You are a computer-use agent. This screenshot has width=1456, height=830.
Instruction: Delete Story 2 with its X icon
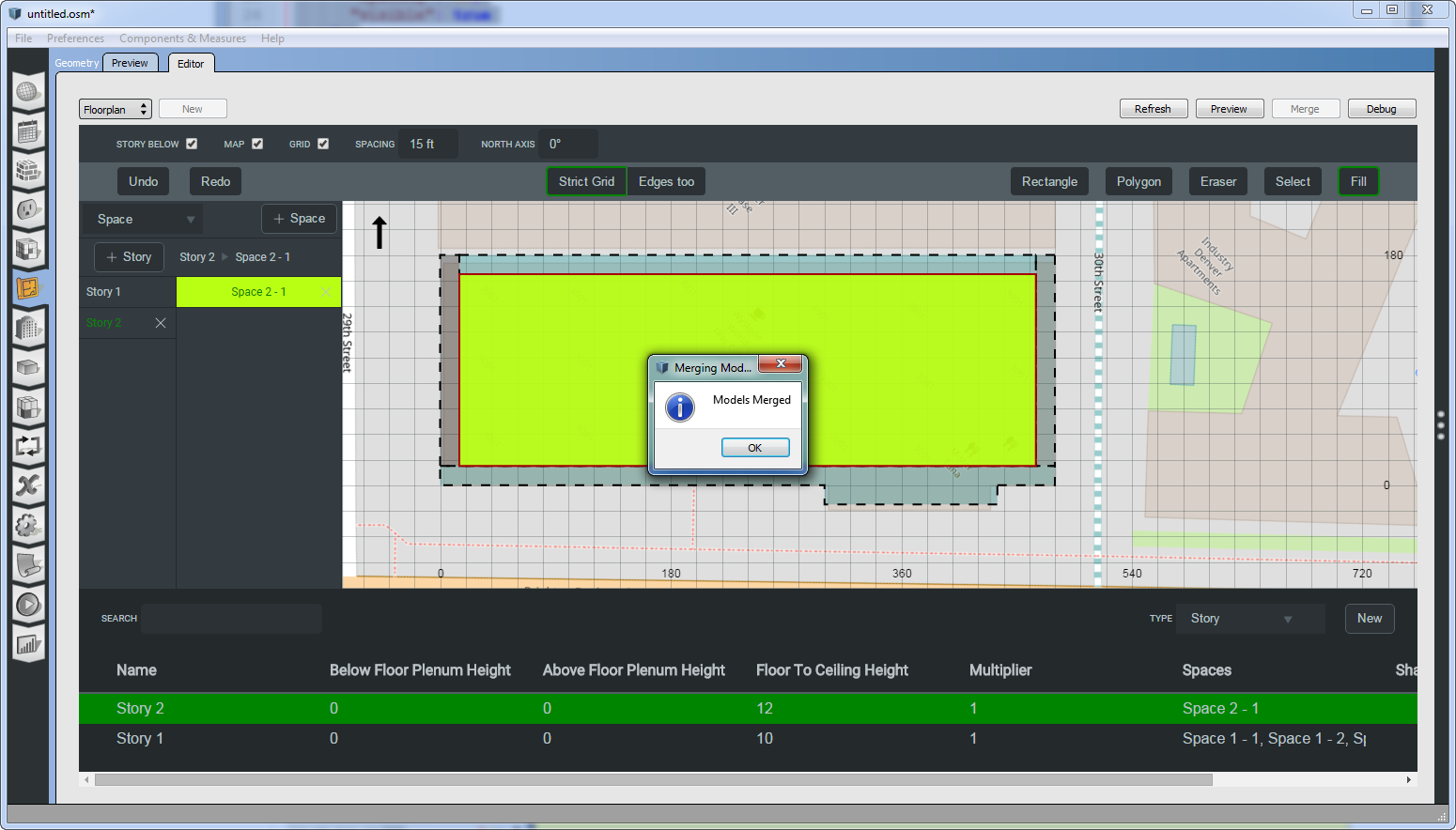pos(161,323)
